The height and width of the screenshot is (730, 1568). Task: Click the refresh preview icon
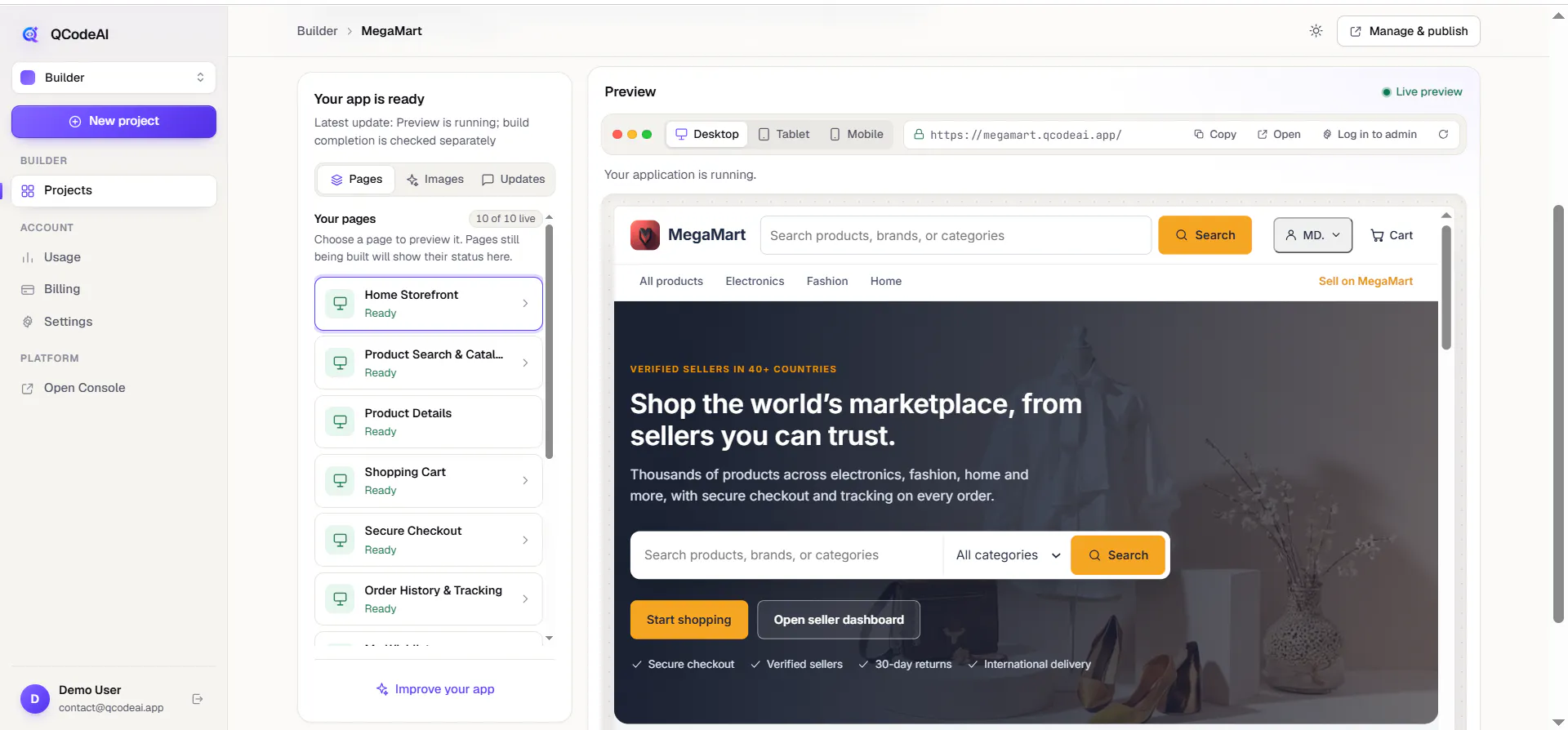tap(1443, 135)
